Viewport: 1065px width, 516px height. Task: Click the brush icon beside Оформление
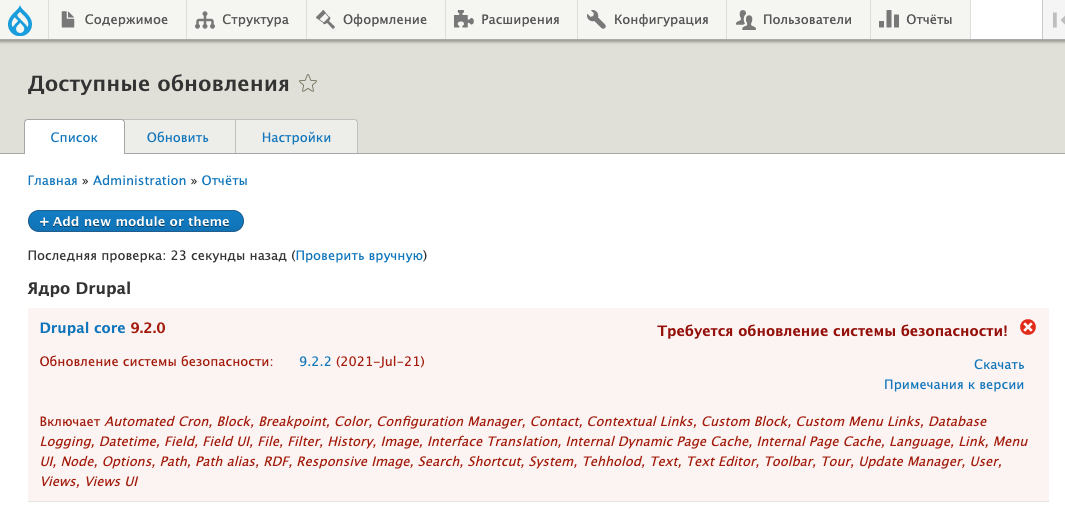tap(326, 20)
